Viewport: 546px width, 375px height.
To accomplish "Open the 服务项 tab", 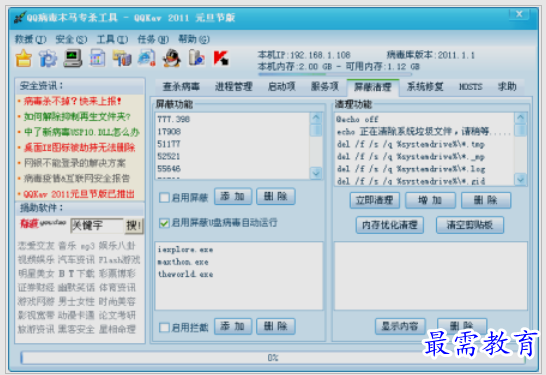I will point(325,86).
